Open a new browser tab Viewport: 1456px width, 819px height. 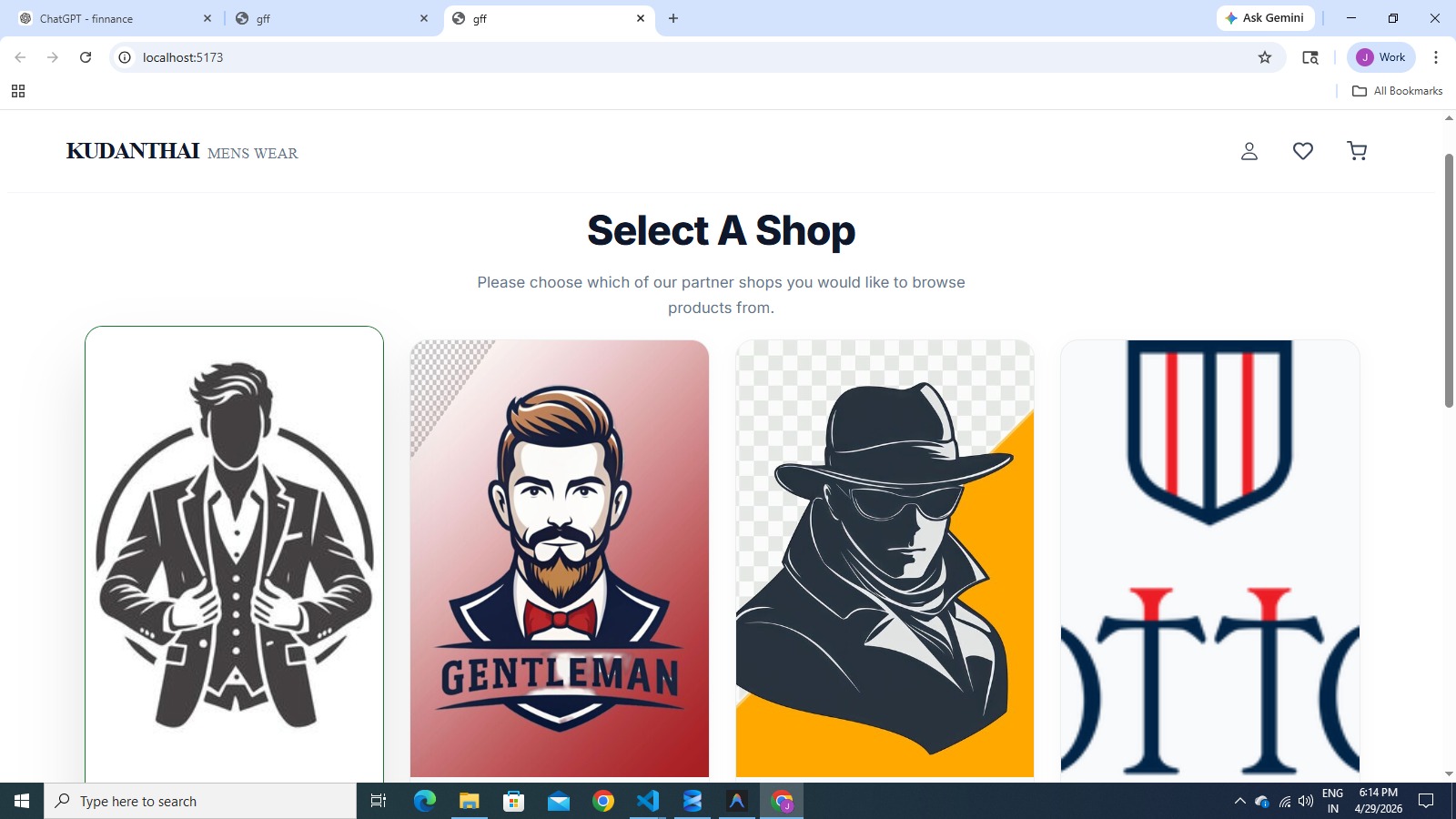tap(673, 18)
